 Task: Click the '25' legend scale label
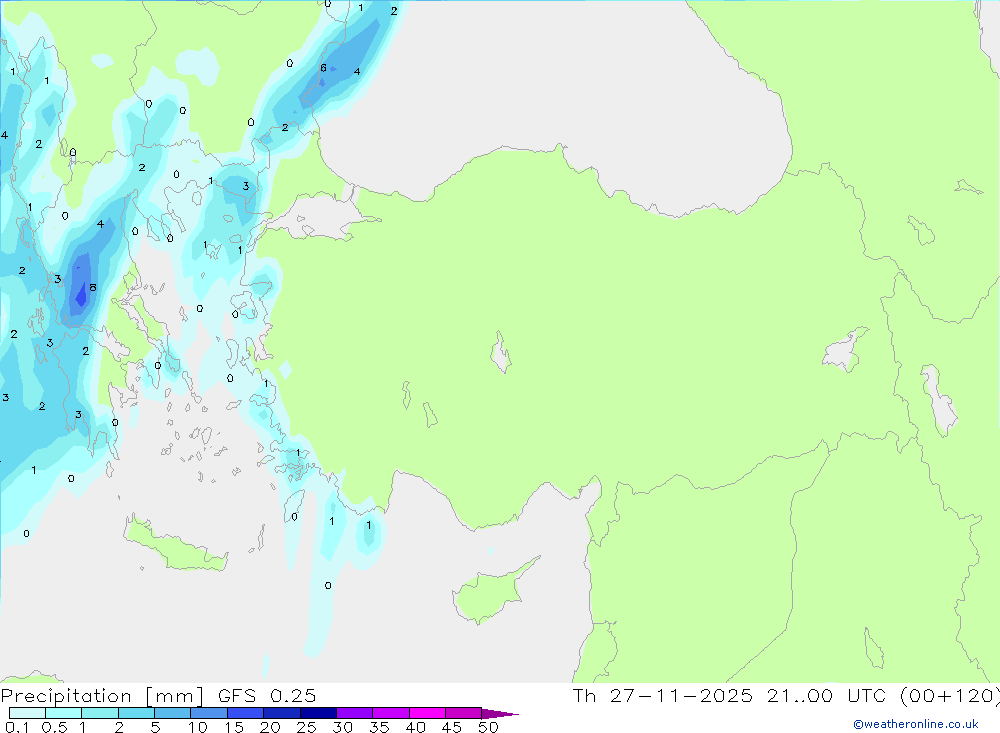pos(306,727)
